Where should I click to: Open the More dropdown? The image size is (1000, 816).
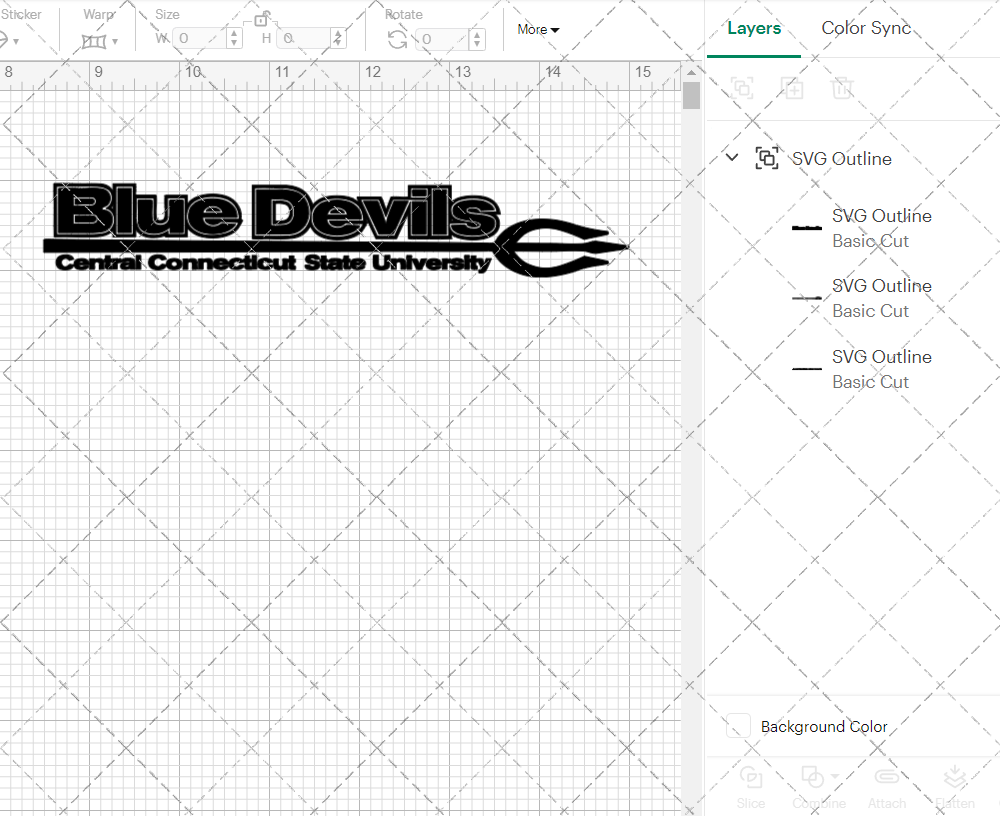[537, 30]
